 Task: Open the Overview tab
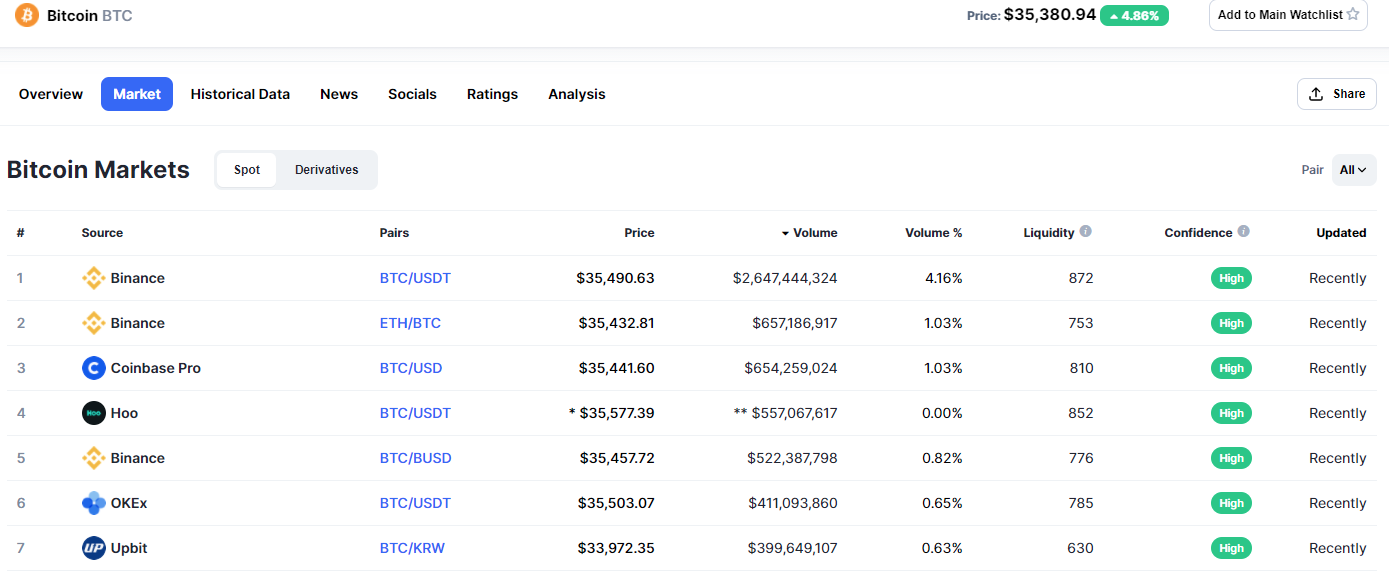pos(51,94)
